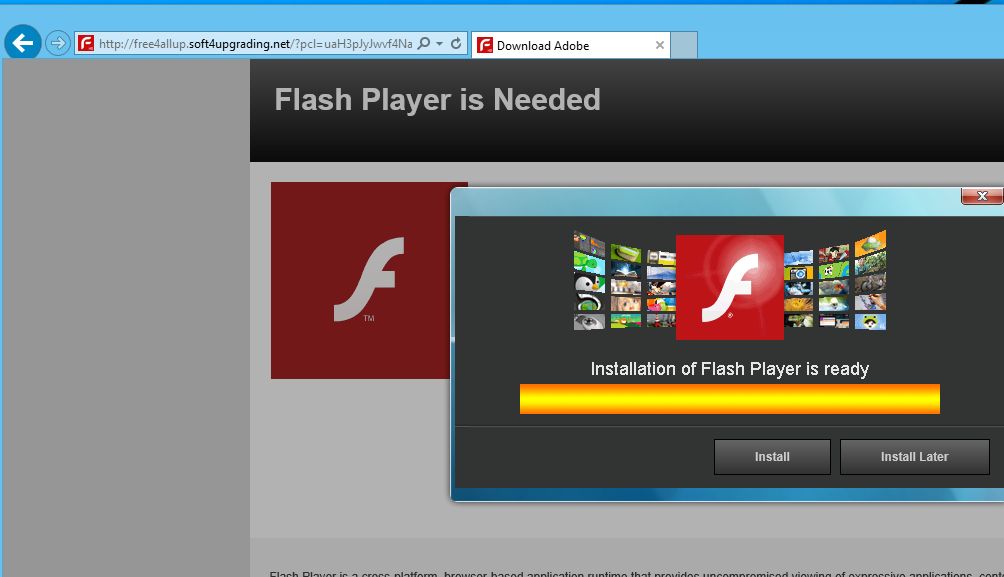Click the Installation of Flash Player is ready text
Viewport: 1004px width, 577px height.
(x=729, y=369)
